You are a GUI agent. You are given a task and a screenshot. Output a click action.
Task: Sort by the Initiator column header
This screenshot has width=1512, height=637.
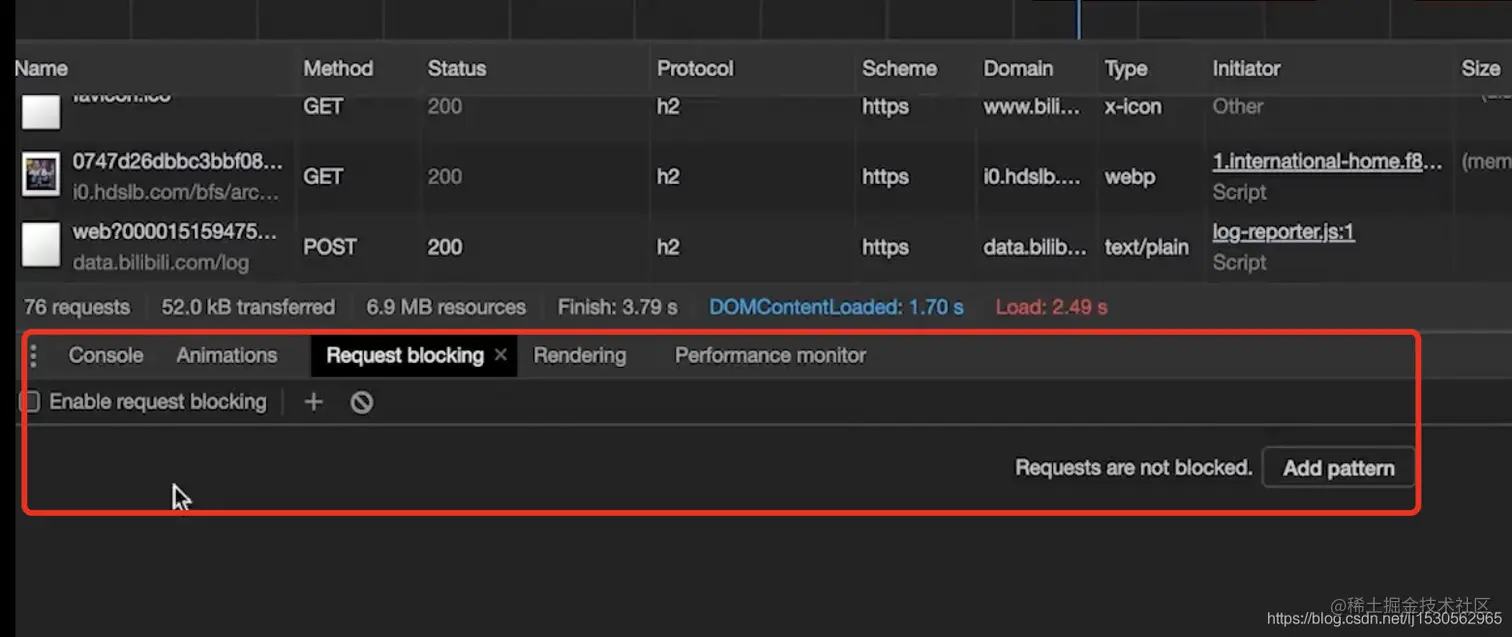(1246, 69)
